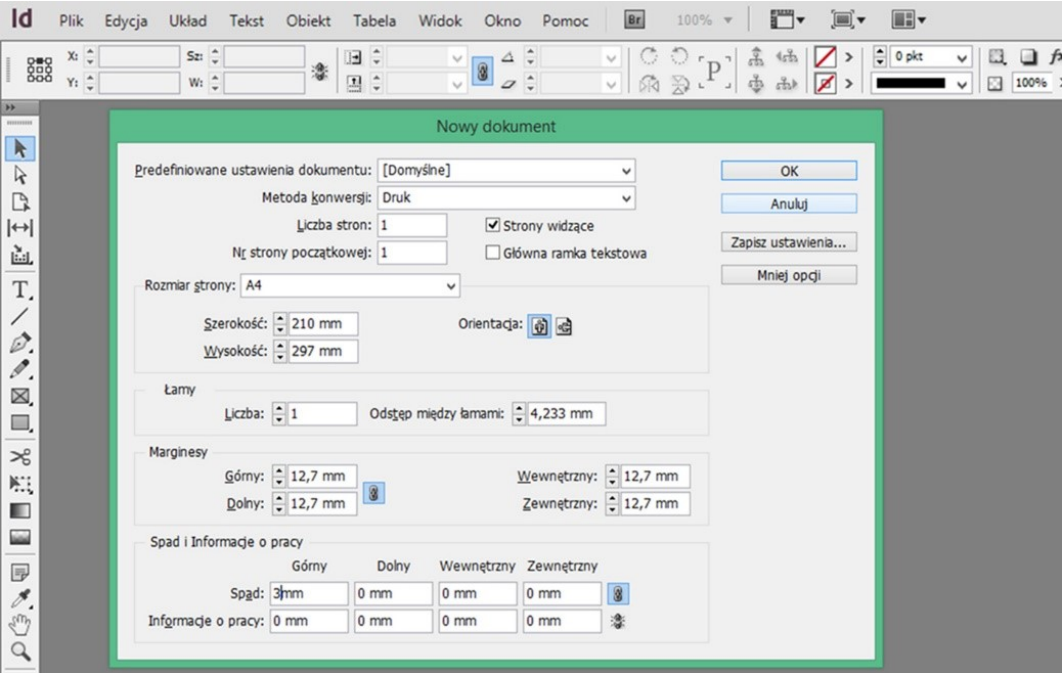Select the Zoom tool magnifier
The height and width of the screenshot is (673, 1062).
click(x=19, y=651)
